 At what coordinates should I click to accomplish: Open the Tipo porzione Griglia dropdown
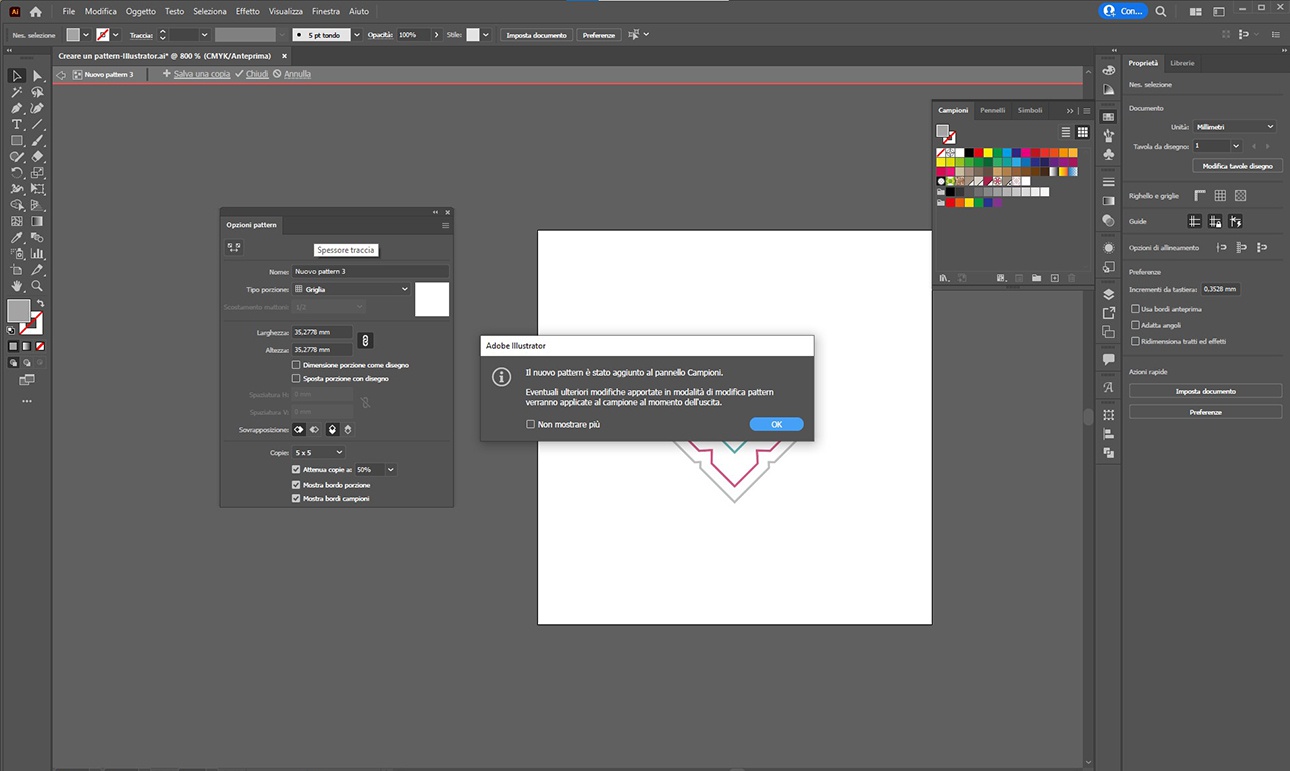(350, 288)
